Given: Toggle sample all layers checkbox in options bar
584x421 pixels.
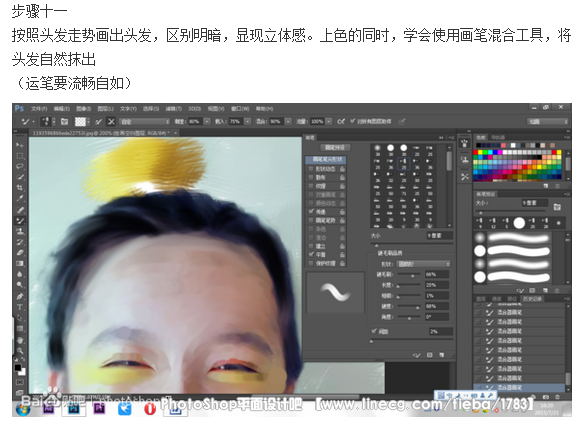Looking at the screenshot, I should point(352,121).
